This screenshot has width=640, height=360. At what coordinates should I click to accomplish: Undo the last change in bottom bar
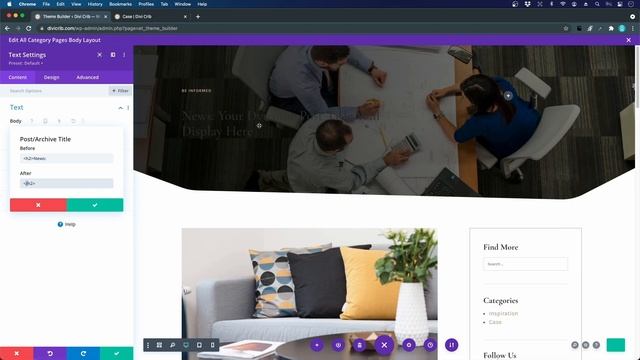[x=50, y=353]
